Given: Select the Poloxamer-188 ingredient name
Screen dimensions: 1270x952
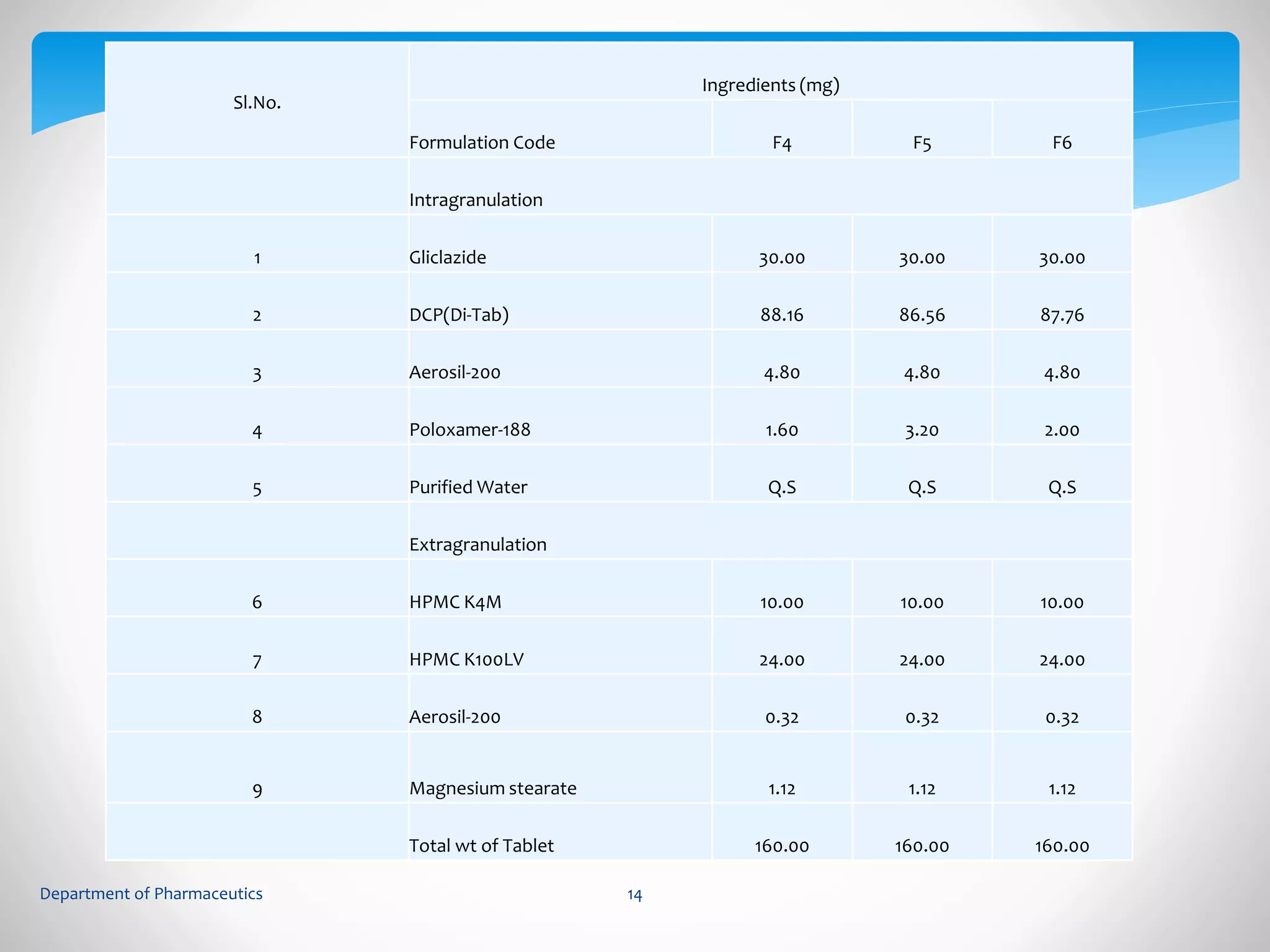Looking at the screenshot, I should (x=469, y=430).
